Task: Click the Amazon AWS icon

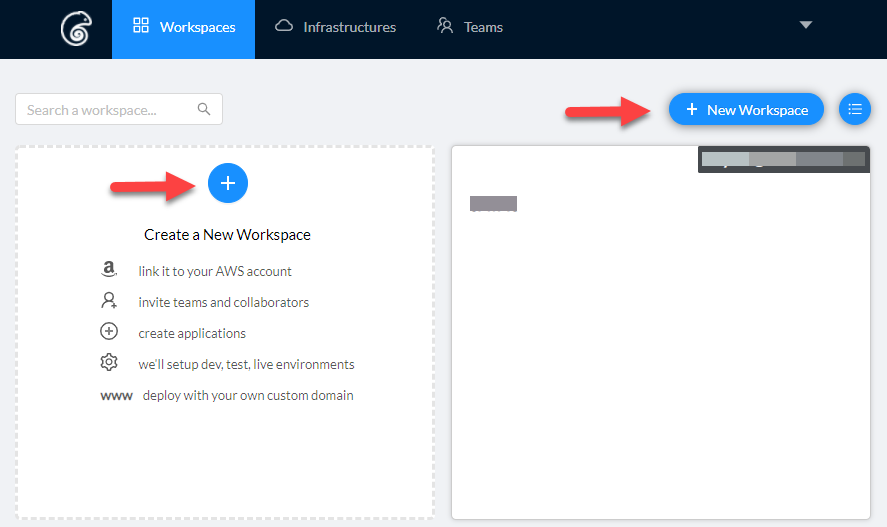Action: pyautogui.click(x=110, y=270)
